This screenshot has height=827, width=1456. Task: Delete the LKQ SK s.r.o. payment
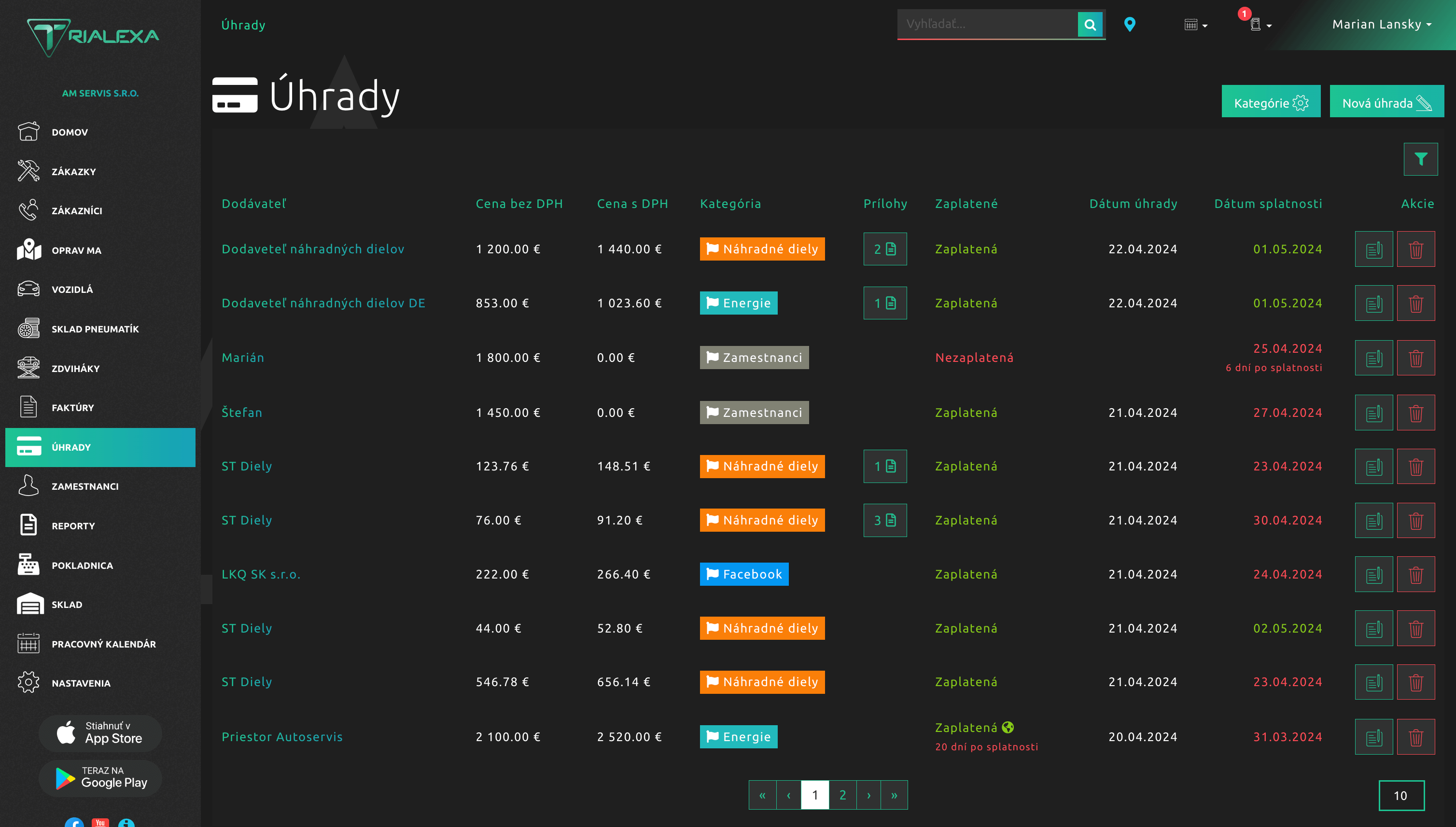pos(1415,574)
